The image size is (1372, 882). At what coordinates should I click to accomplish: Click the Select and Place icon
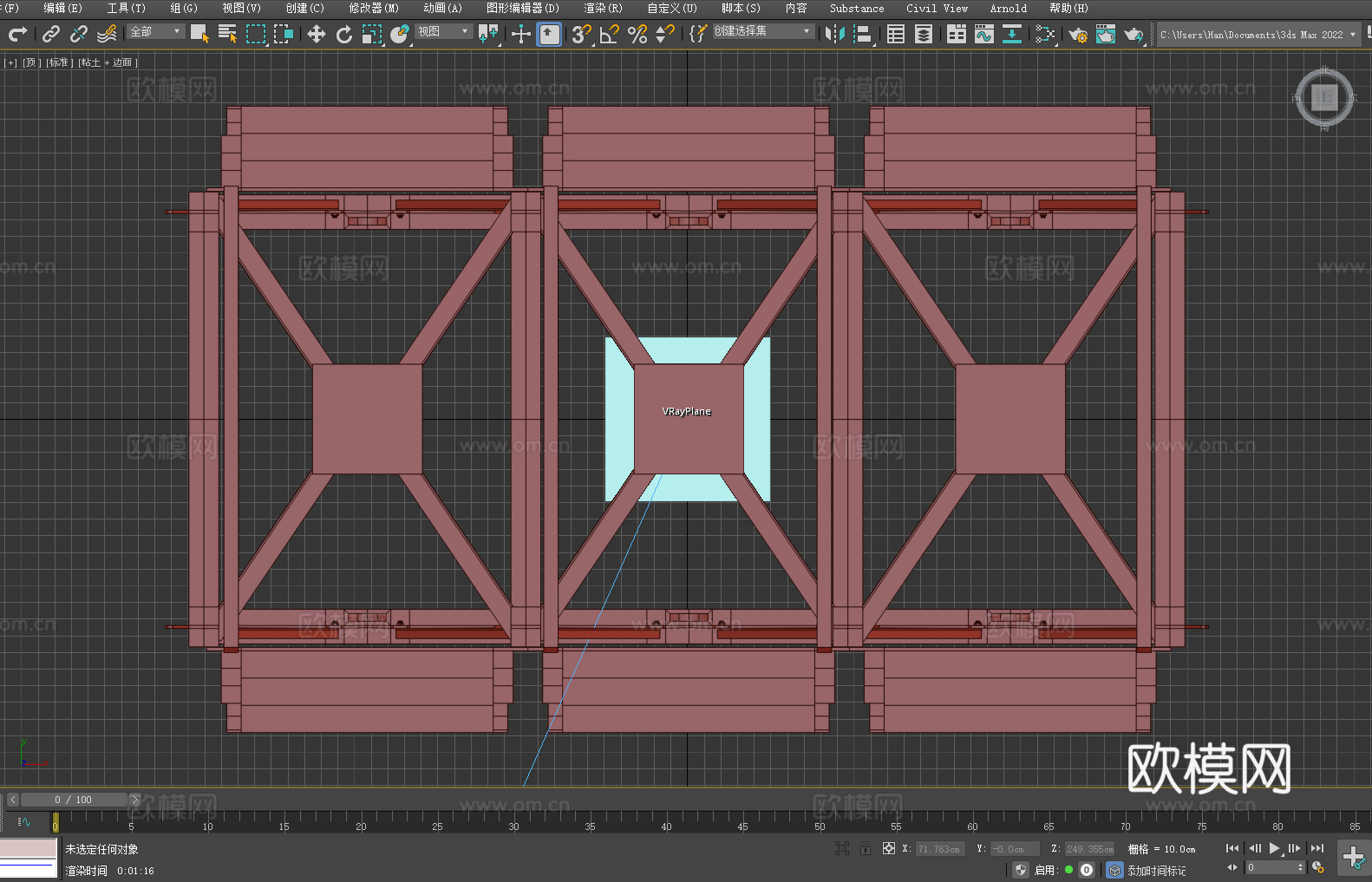click(x=400, y=34)
